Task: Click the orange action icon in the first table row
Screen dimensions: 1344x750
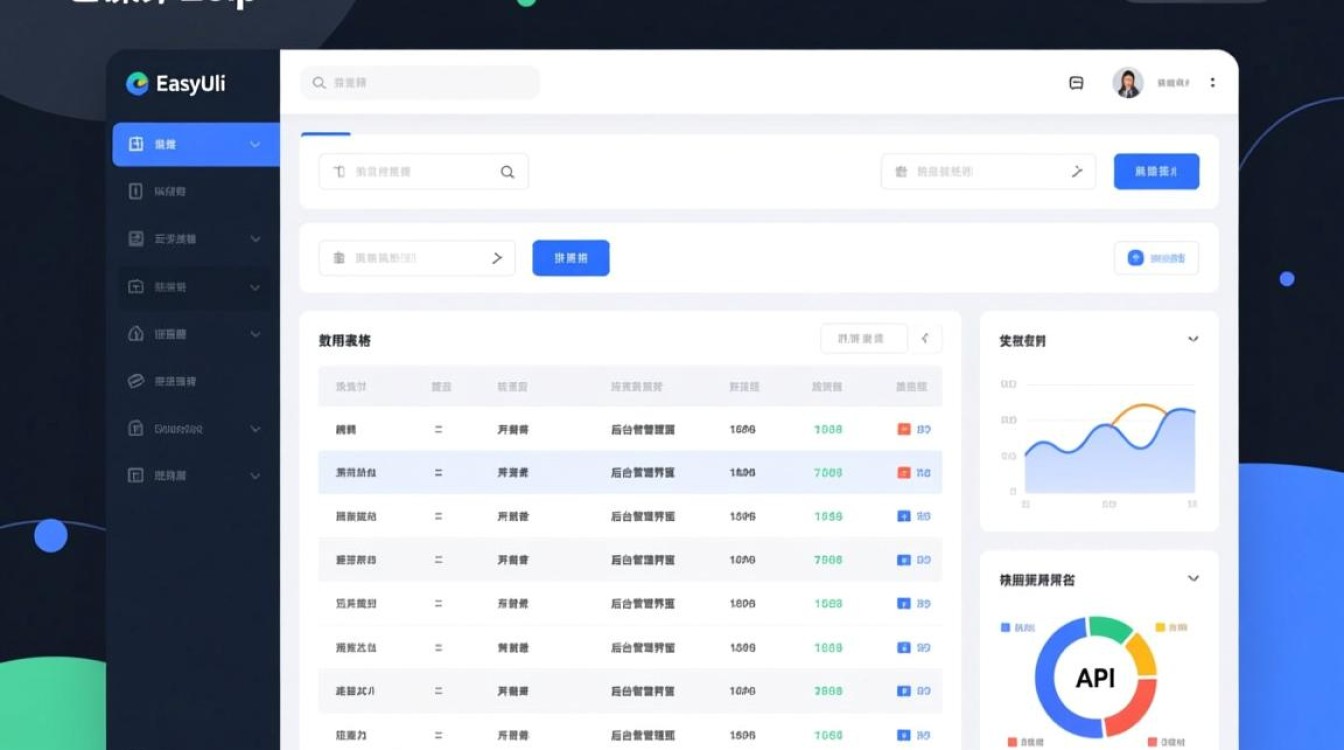Action: tap(904, 429)
